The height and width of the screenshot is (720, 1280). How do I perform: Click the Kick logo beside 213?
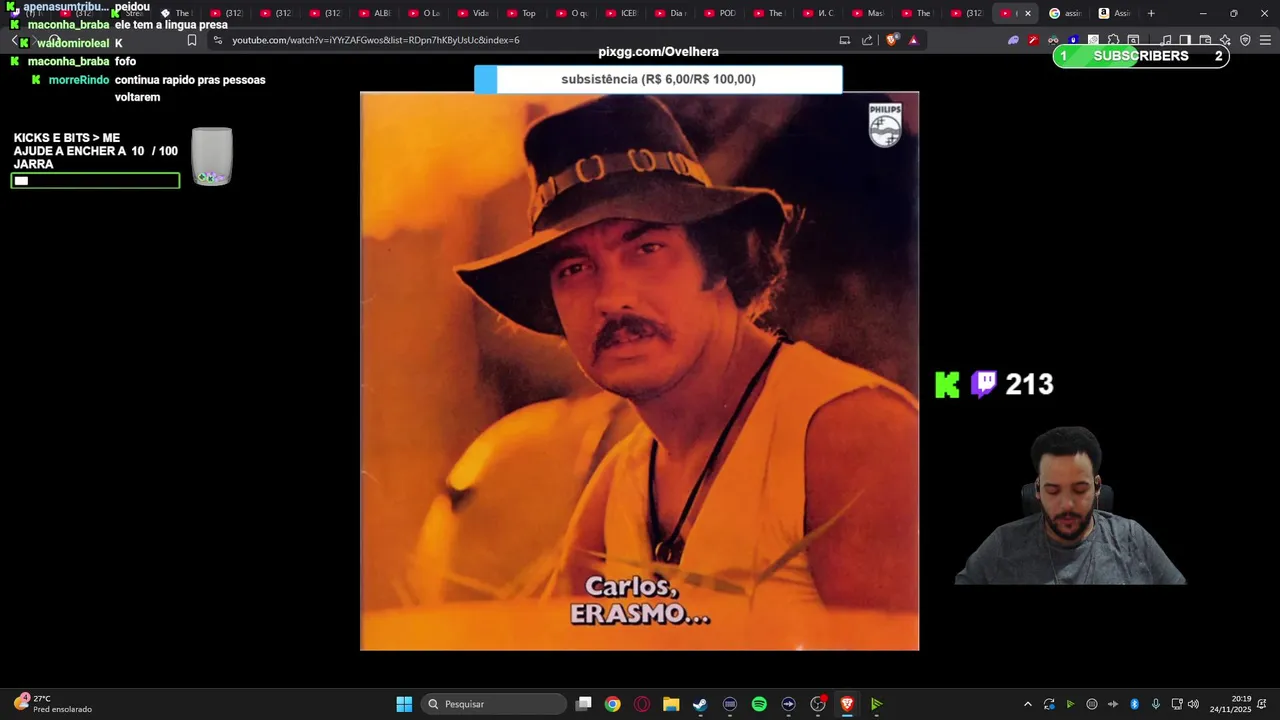pyautogui.click(x=947, y=385)
